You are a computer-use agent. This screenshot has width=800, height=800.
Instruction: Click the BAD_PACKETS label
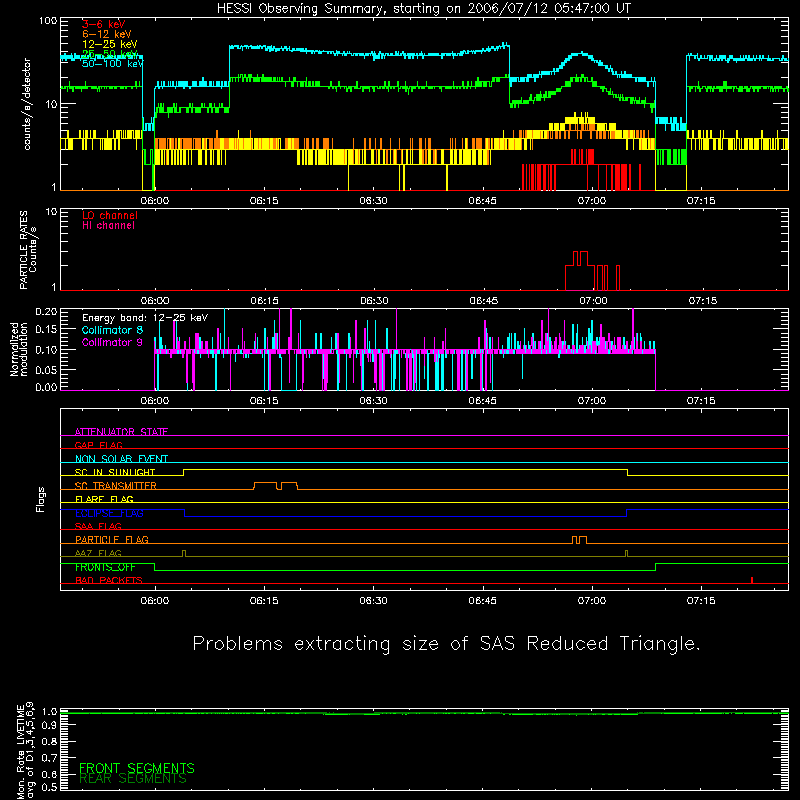[109, 580]
